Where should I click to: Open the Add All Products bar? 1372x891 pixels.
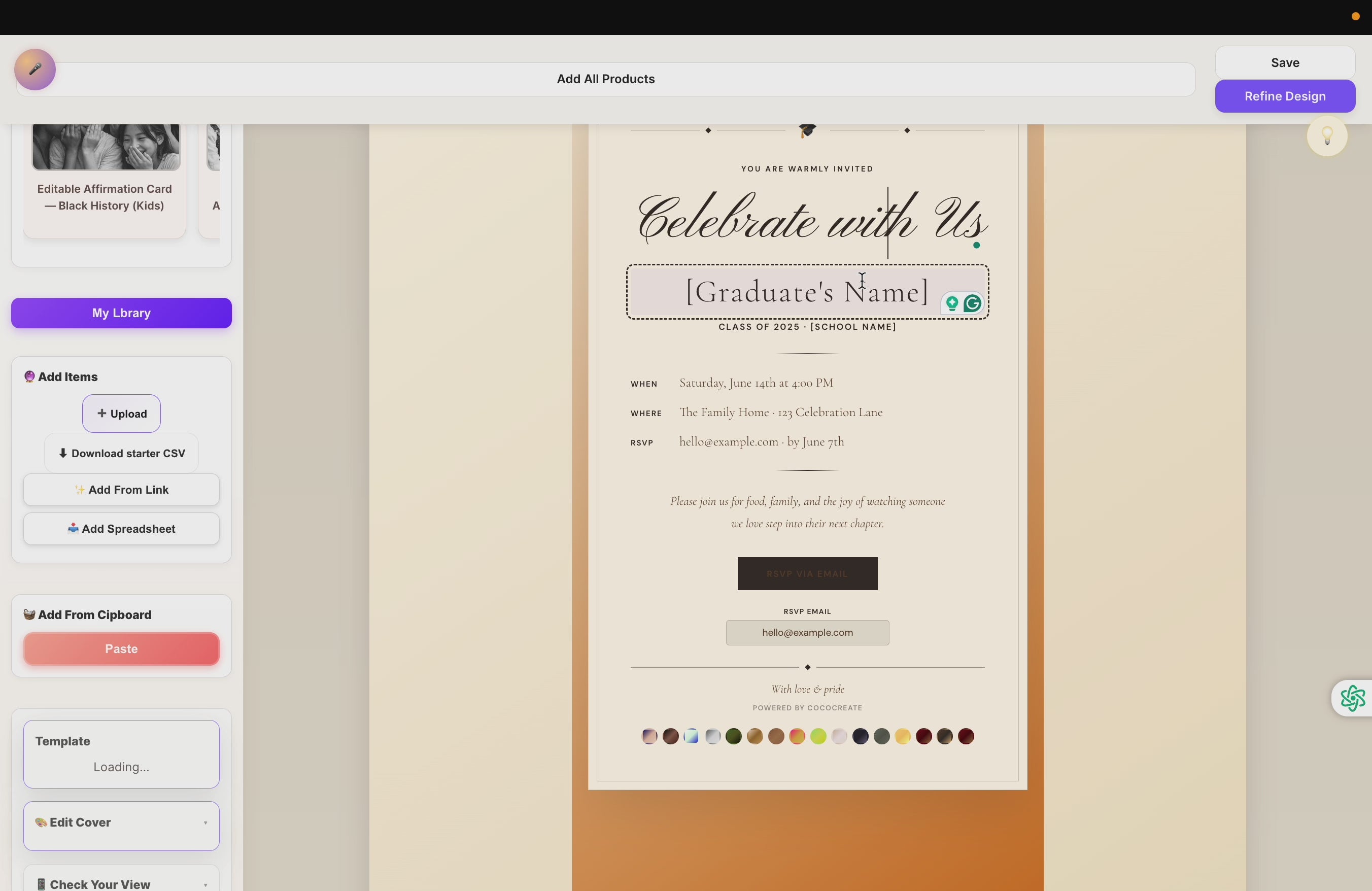point(605,79)
